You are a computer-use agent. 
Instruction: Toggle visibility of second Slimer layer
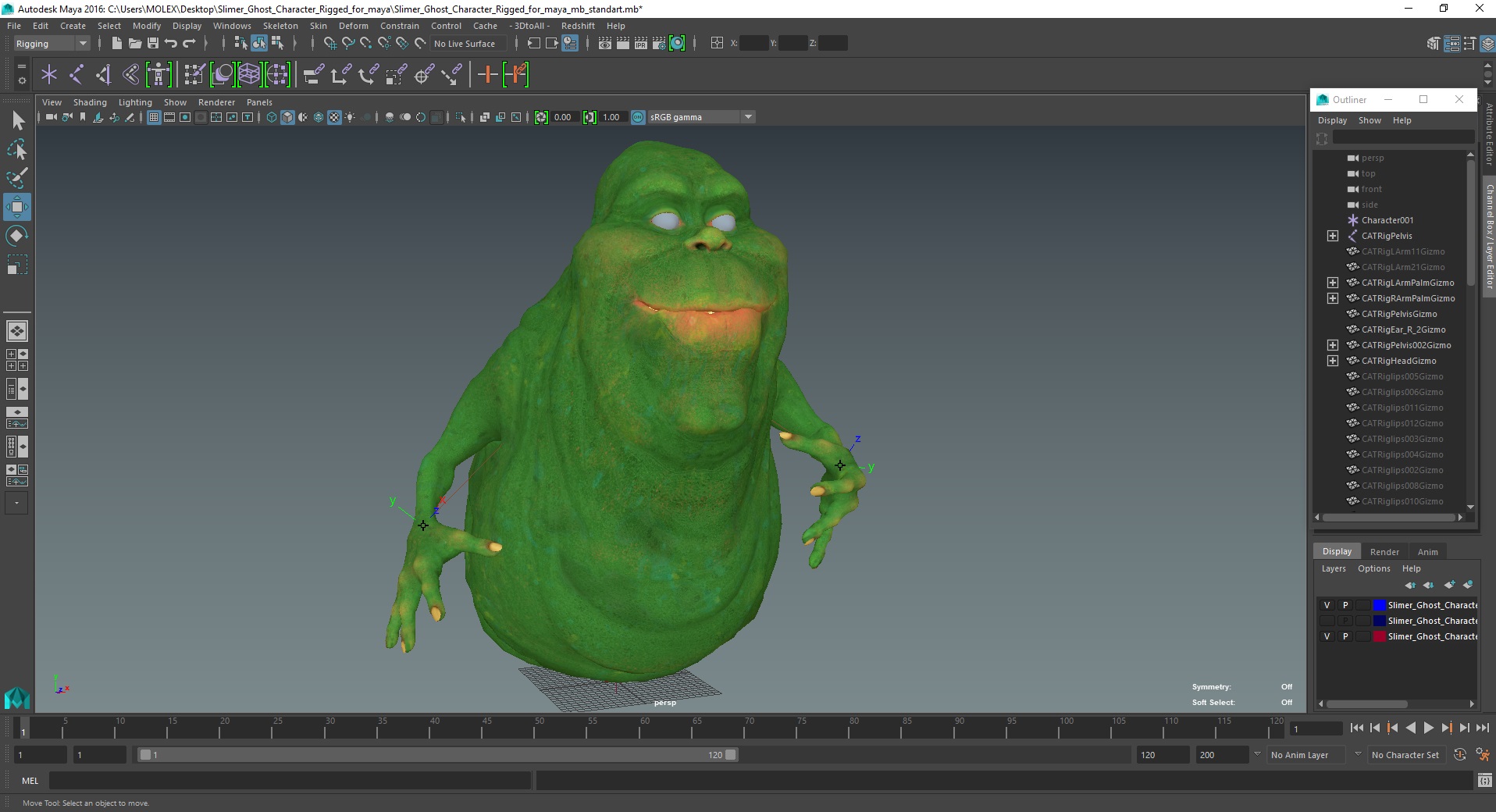tap(1327, 621)
